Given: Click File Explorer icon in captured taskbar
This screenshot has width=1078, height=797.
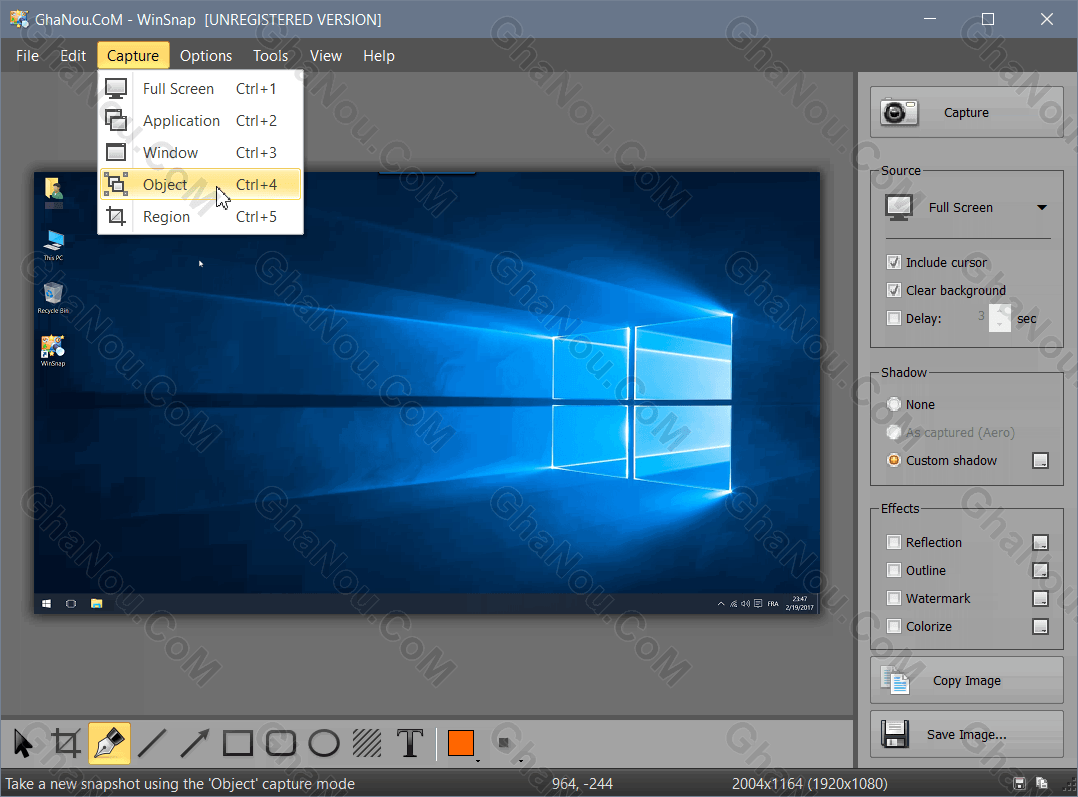Looking at the screenshot, I should [x=97, y=604].
